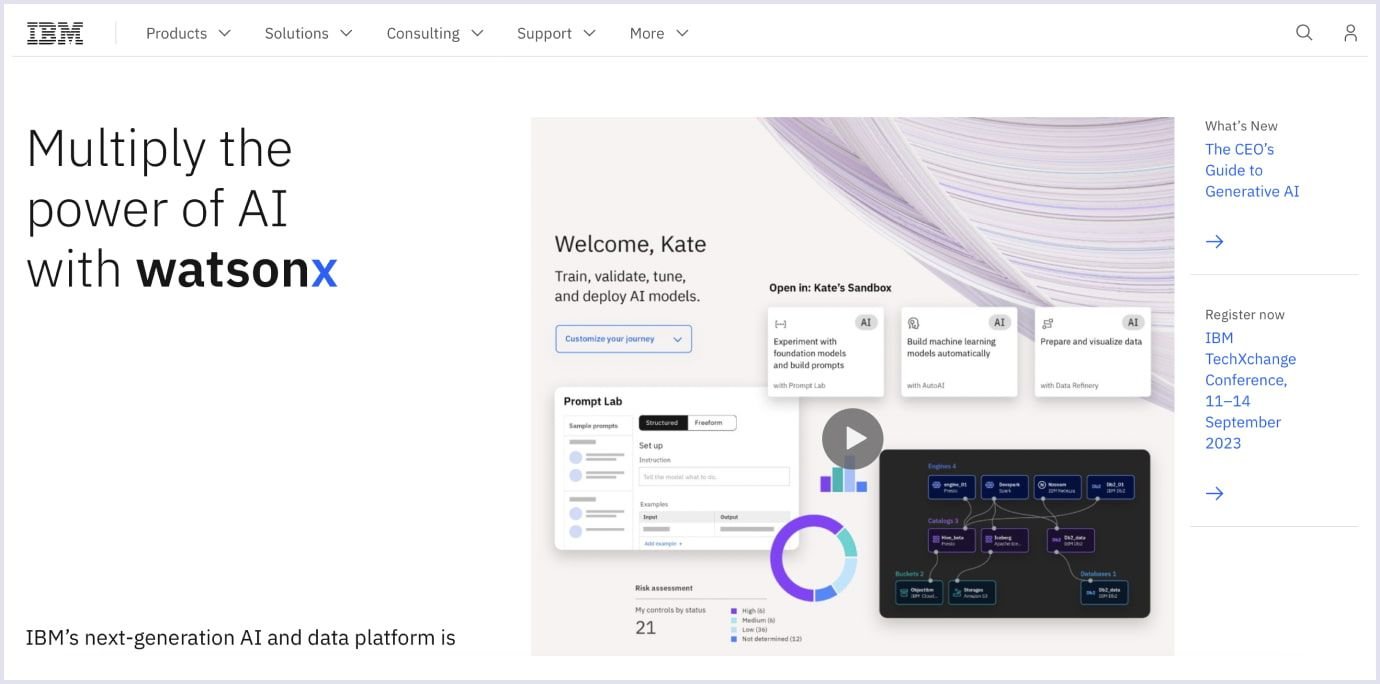Image resolution: width=1380 pixels, height=684 pixels.
Task: Follow the arrow under CEO's Guide
Action: pos(1215,241)
